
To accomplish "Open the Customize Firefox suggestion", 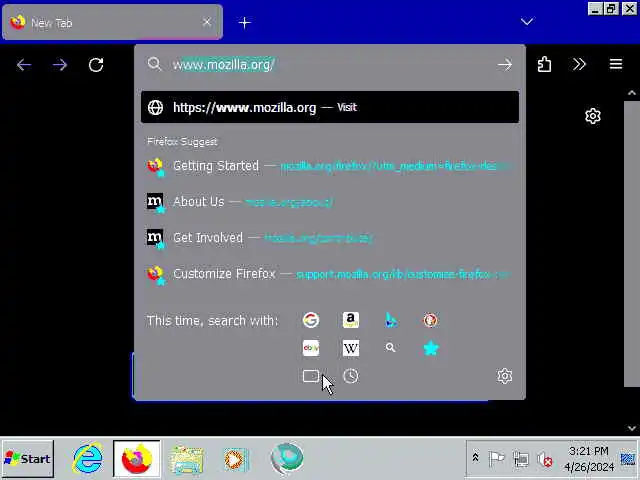I will 330,274.
